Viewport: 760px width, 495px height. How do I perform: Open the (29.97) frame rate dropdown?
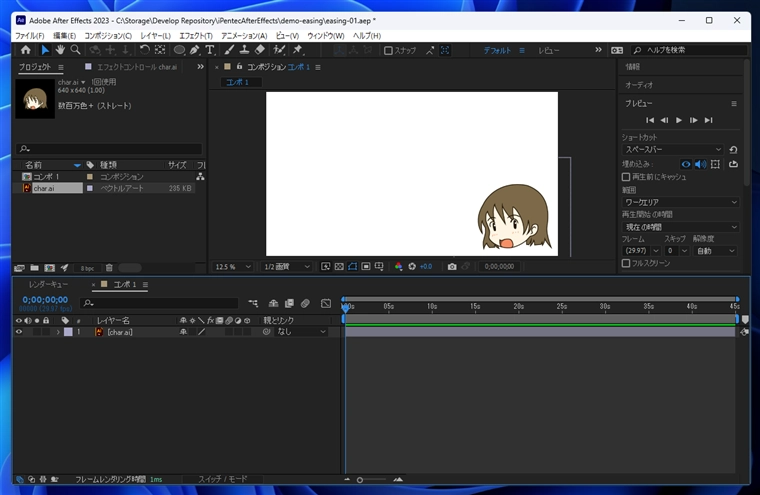[641, 251]
